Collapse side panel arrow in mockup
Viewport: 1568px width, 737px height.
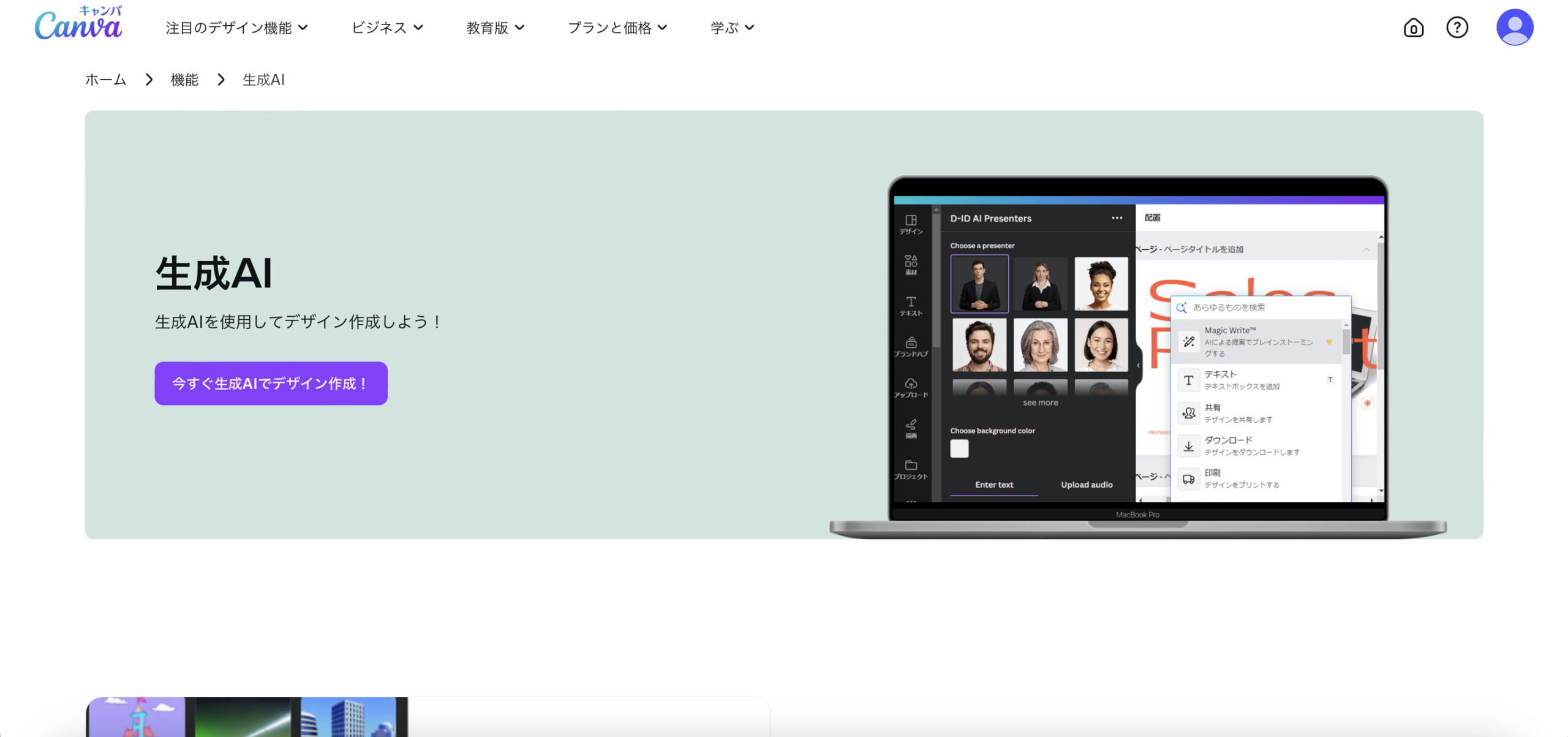(1138, 365)
